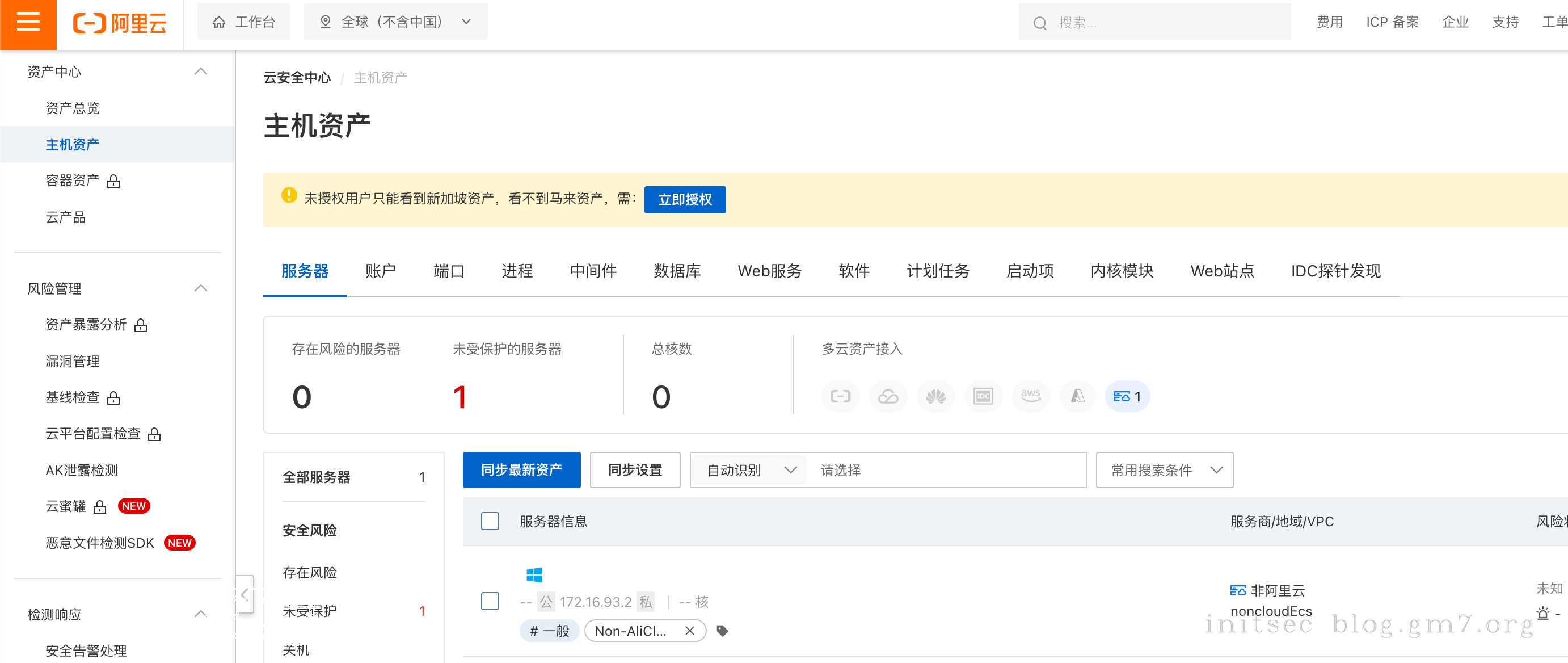Click the Azure cloud provider icon

pyautogui.click(x=1077, y=396)
